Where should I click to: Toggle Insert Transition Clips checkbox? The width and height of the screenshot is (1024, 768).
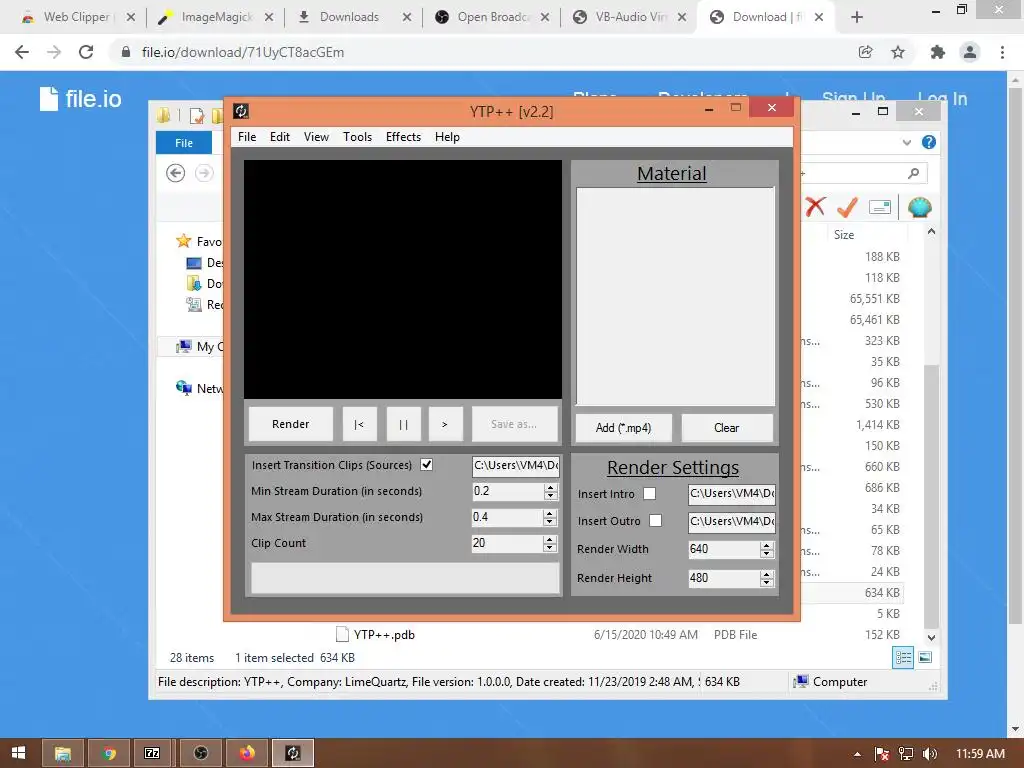coord(426,464)
